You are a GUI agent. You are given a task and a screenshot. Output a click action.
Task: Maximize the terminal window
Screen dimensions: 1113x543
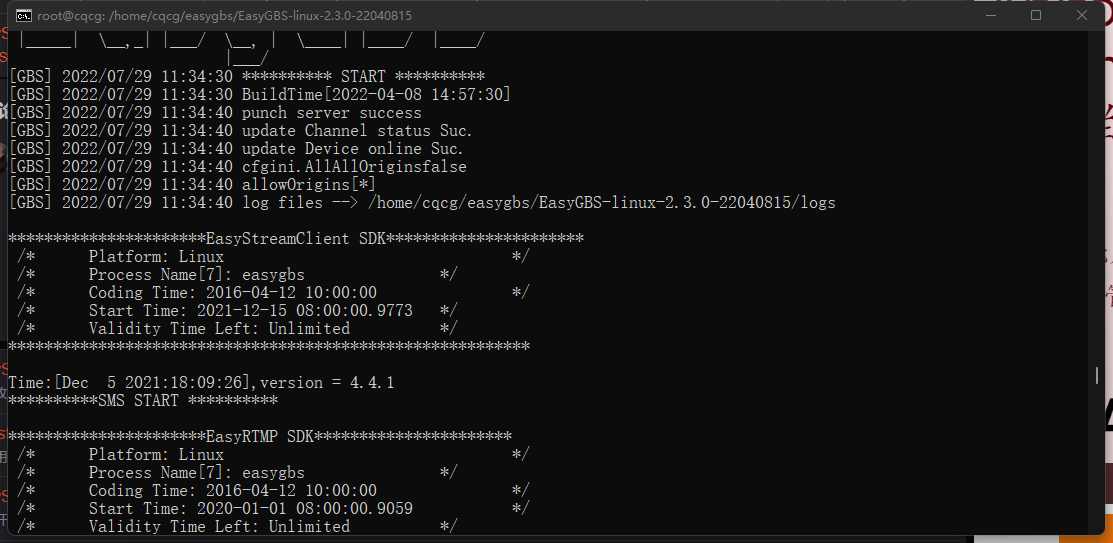1036,15
